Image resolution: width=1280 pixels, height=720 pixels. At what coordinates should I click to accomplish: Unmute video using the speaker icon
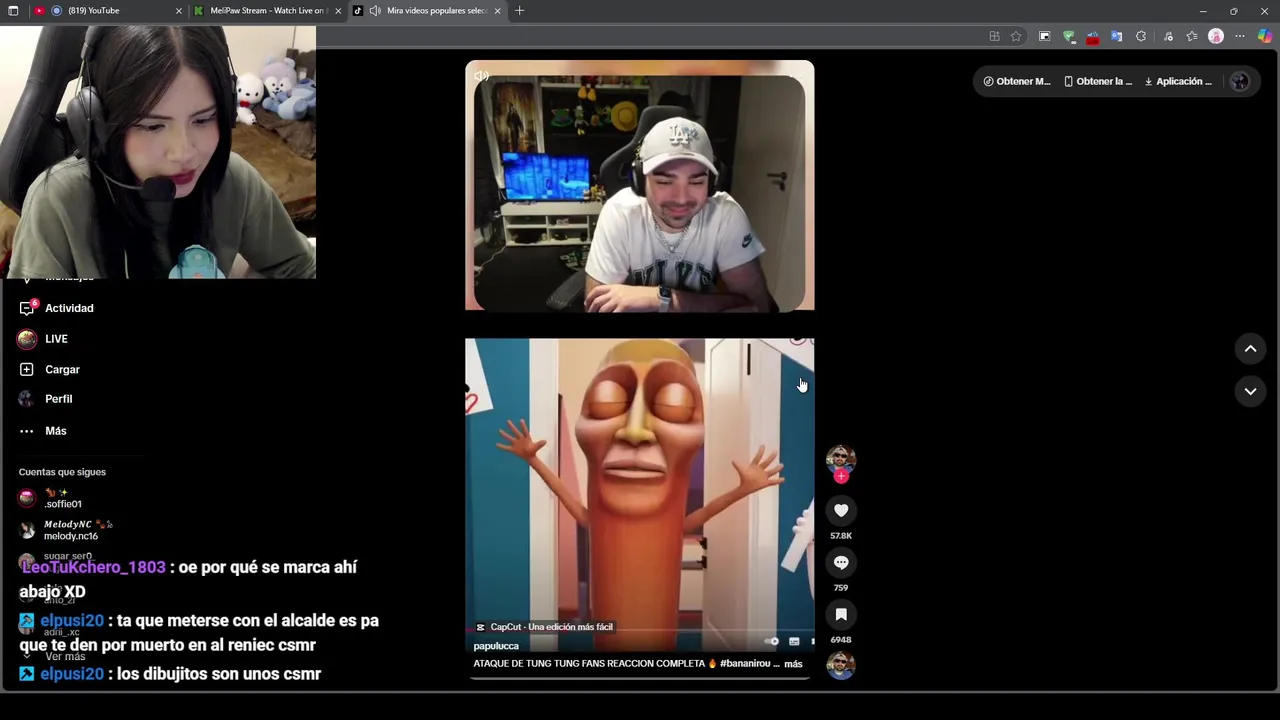tap(482, 76)
